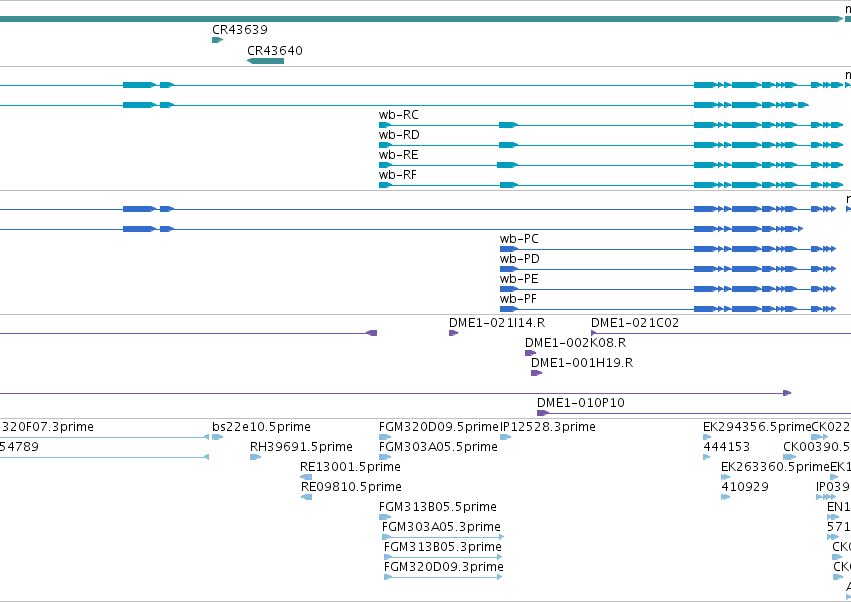Screen dimensions: 851x602
Task: Open the wb-RF transcript label
Action: pos(398,175)
